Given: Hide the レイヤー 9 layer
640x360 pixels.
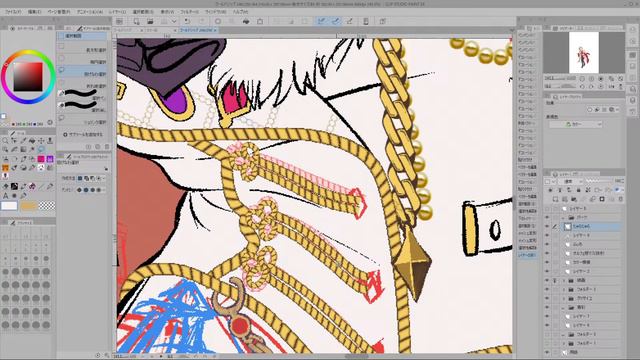Looking at the screenshot, I should [x=547, y=236].
